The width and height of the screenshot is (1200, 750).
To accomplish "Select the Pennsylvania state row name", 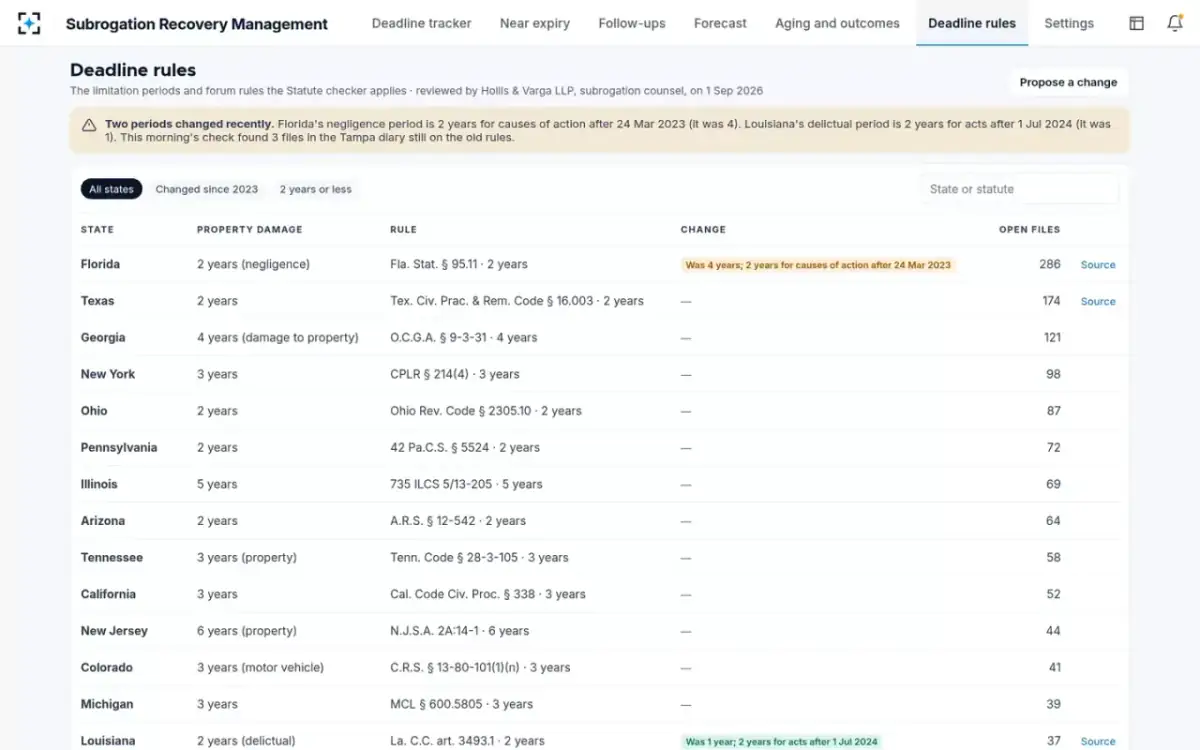I will point(119,447).
